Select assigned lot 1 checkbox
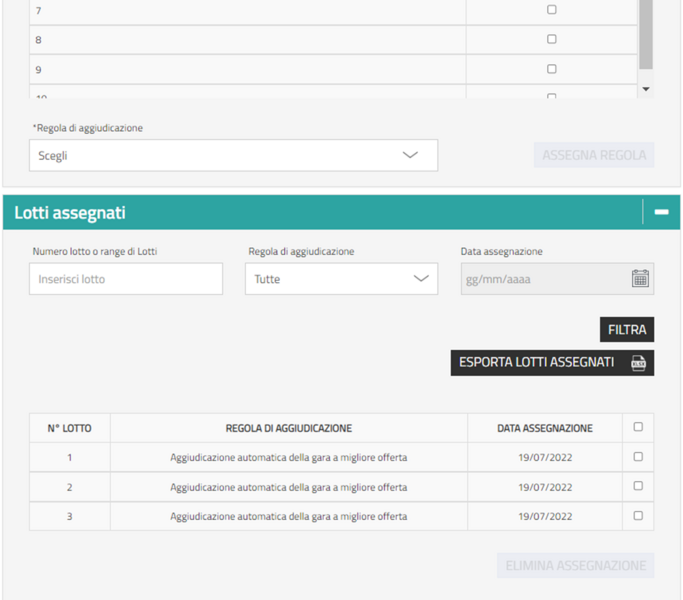Image resolution: width=683 pixels, height=600 pixels. pyautogui.click(x=638, y=457)
